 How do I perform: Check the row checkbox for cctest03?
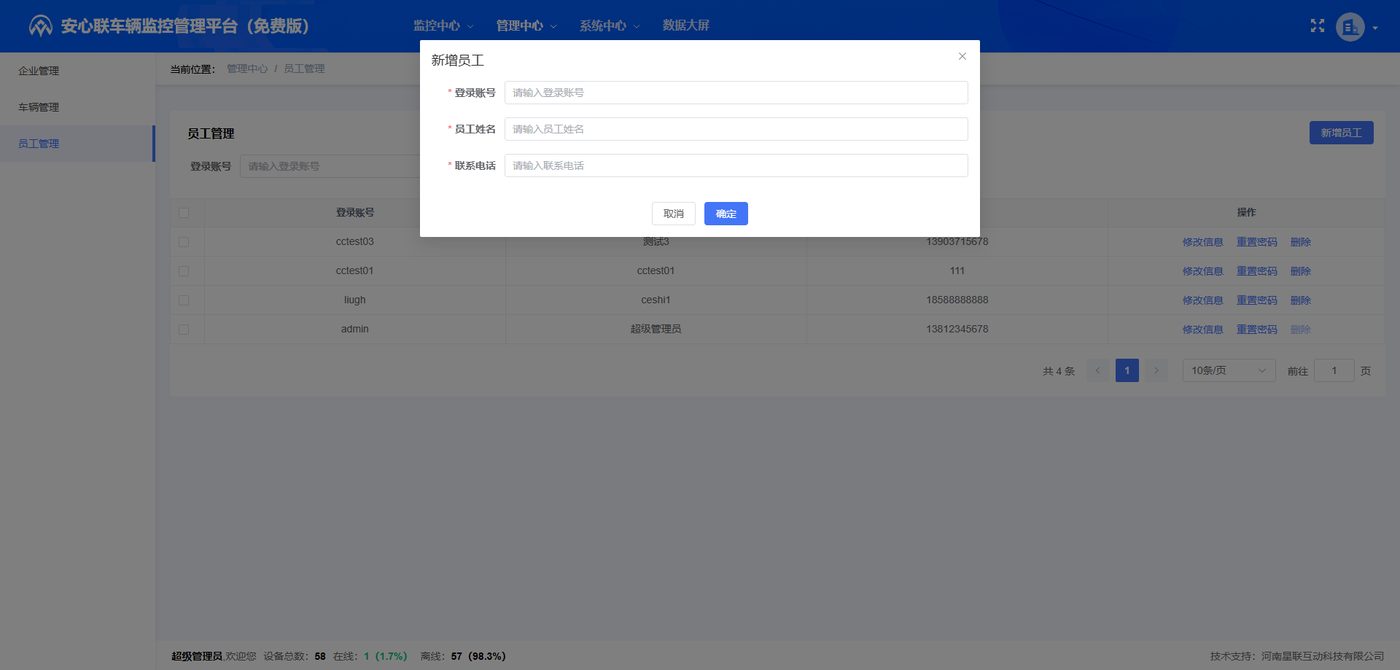(183, 242)
